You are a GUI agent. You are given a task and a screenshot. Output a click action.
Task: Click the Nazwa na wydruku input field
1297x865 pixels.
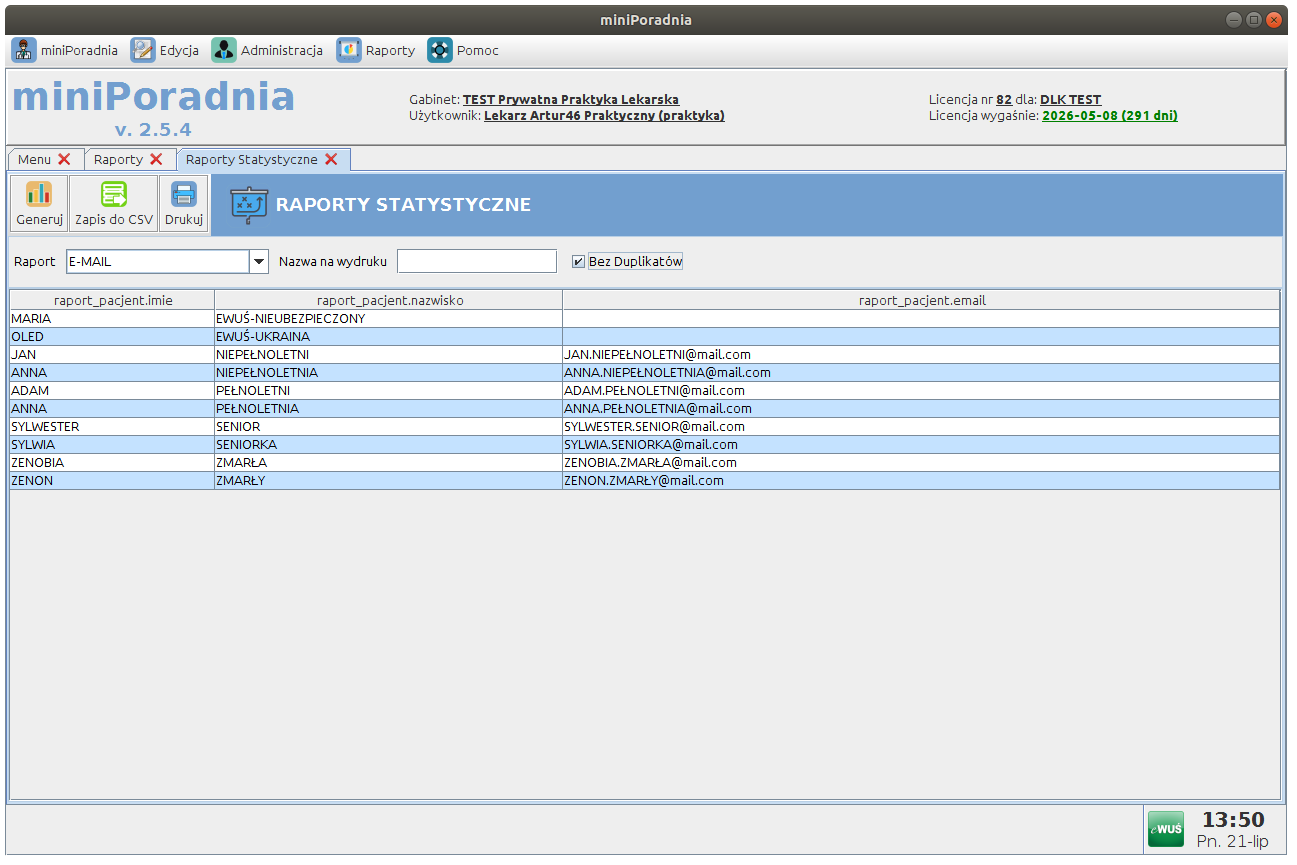point(476,262)
